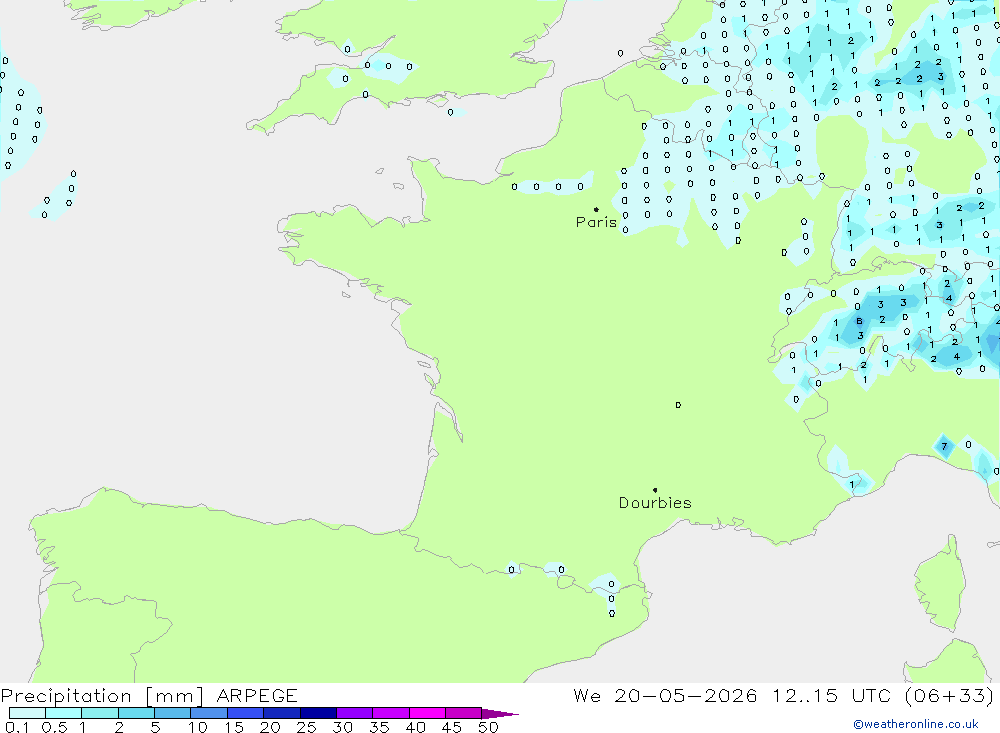Click the ARPEGE model name label
The width and height of the screenshot is (1000, 733).
pyautogui.click(x=257, y=695)
